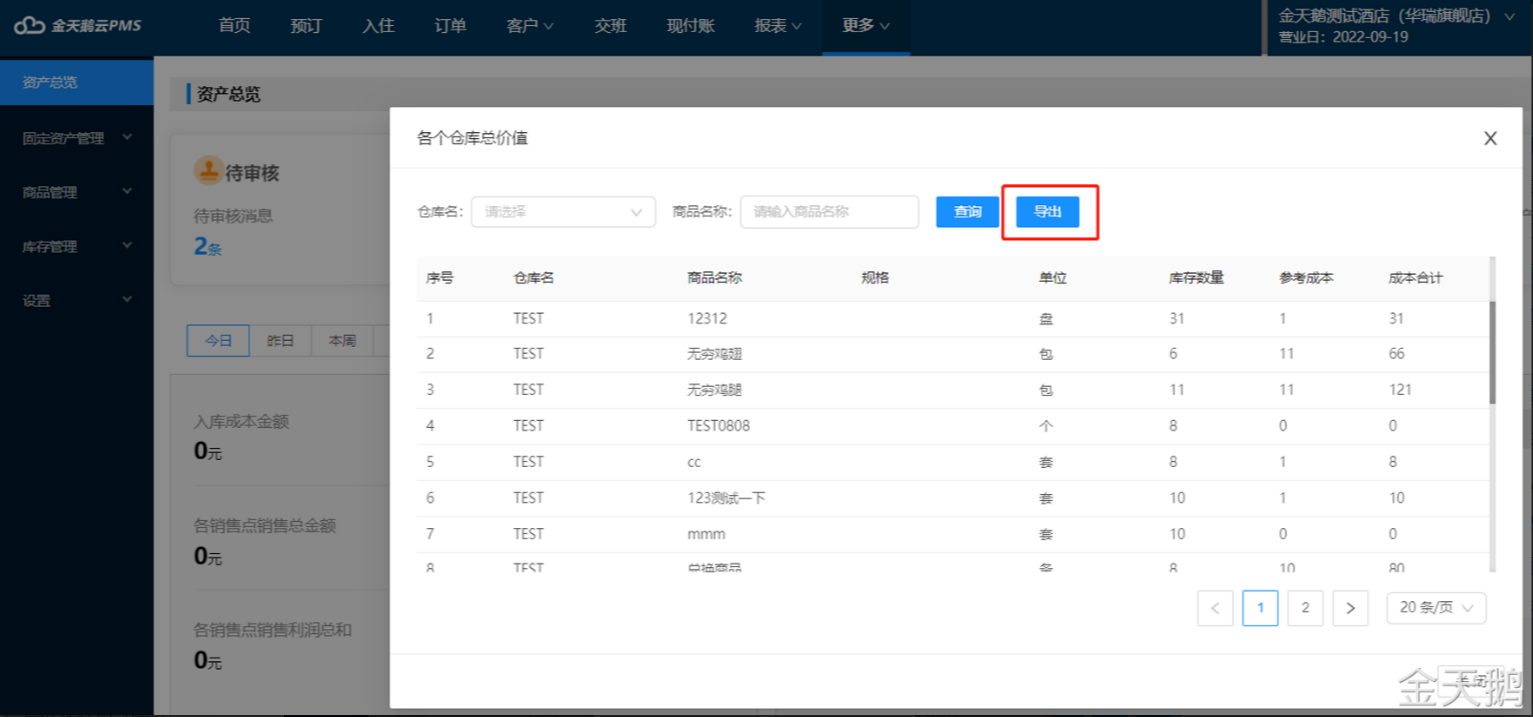The width and height of the screenshot is (1533, 717).
Task: Expand 商品管理 in the sidebar
Action: [x=77, y=192]
